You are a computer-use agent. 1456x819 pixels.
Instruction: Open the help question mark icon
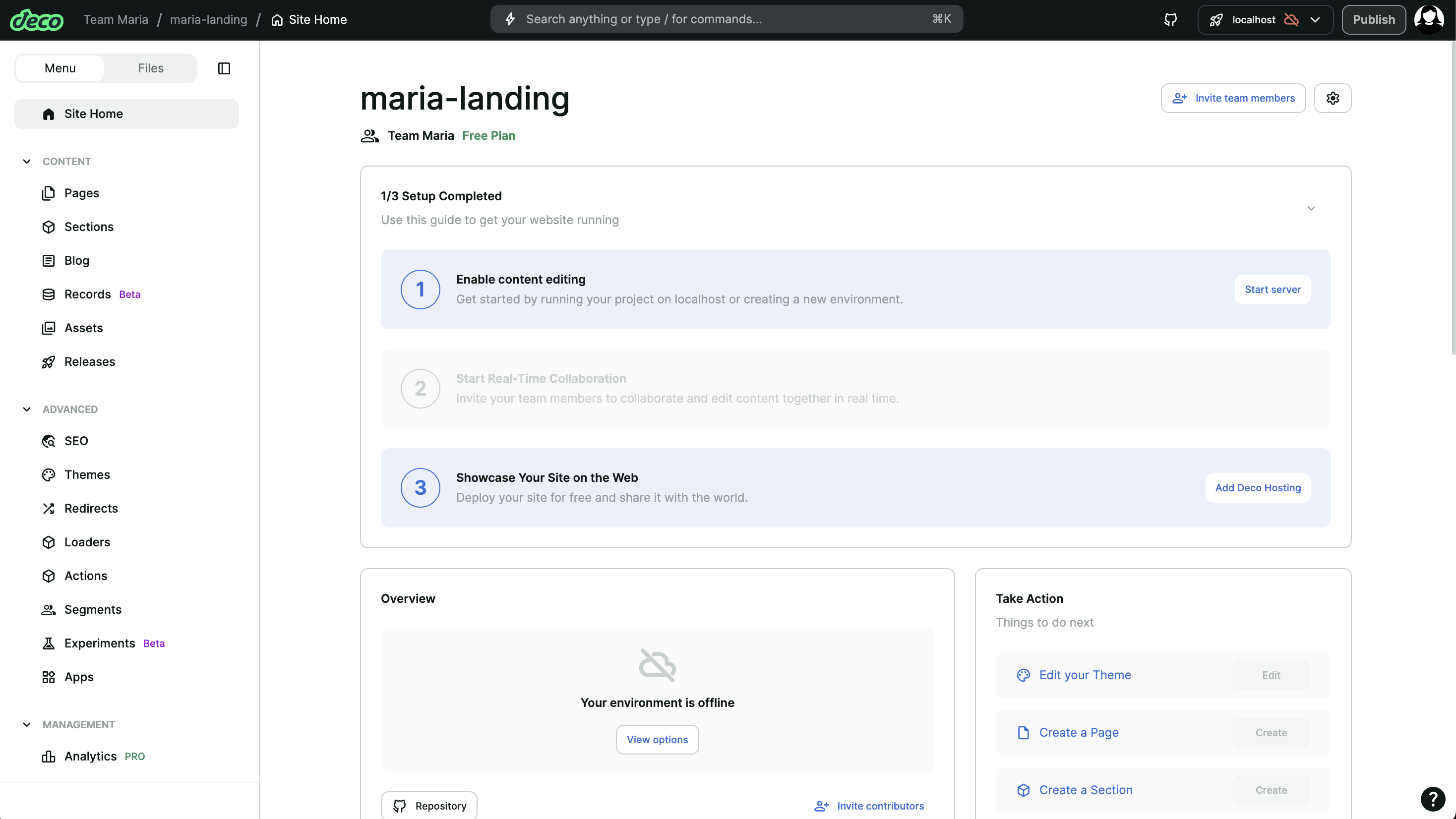click(1432, 799)
